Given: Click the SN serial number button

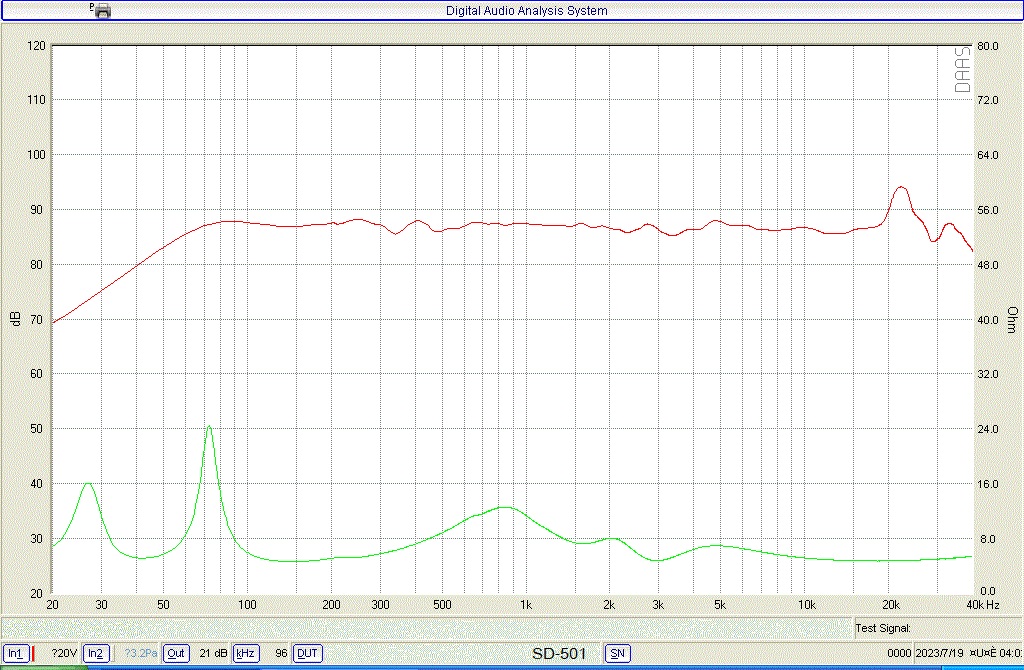Looking at the screenshot, I should (x=618, y=654).
